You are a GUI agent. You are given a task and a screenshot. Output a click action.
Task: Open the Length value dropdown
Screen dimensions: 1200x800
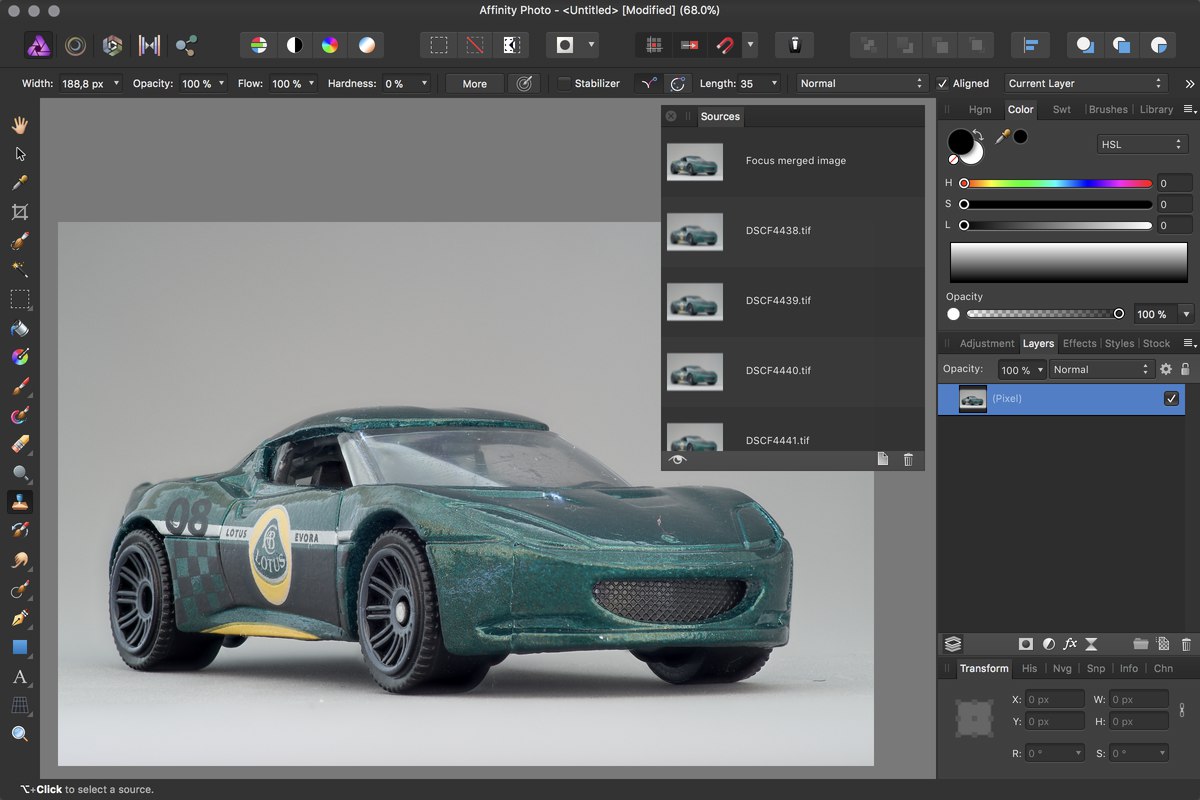(x=775, y=84)
